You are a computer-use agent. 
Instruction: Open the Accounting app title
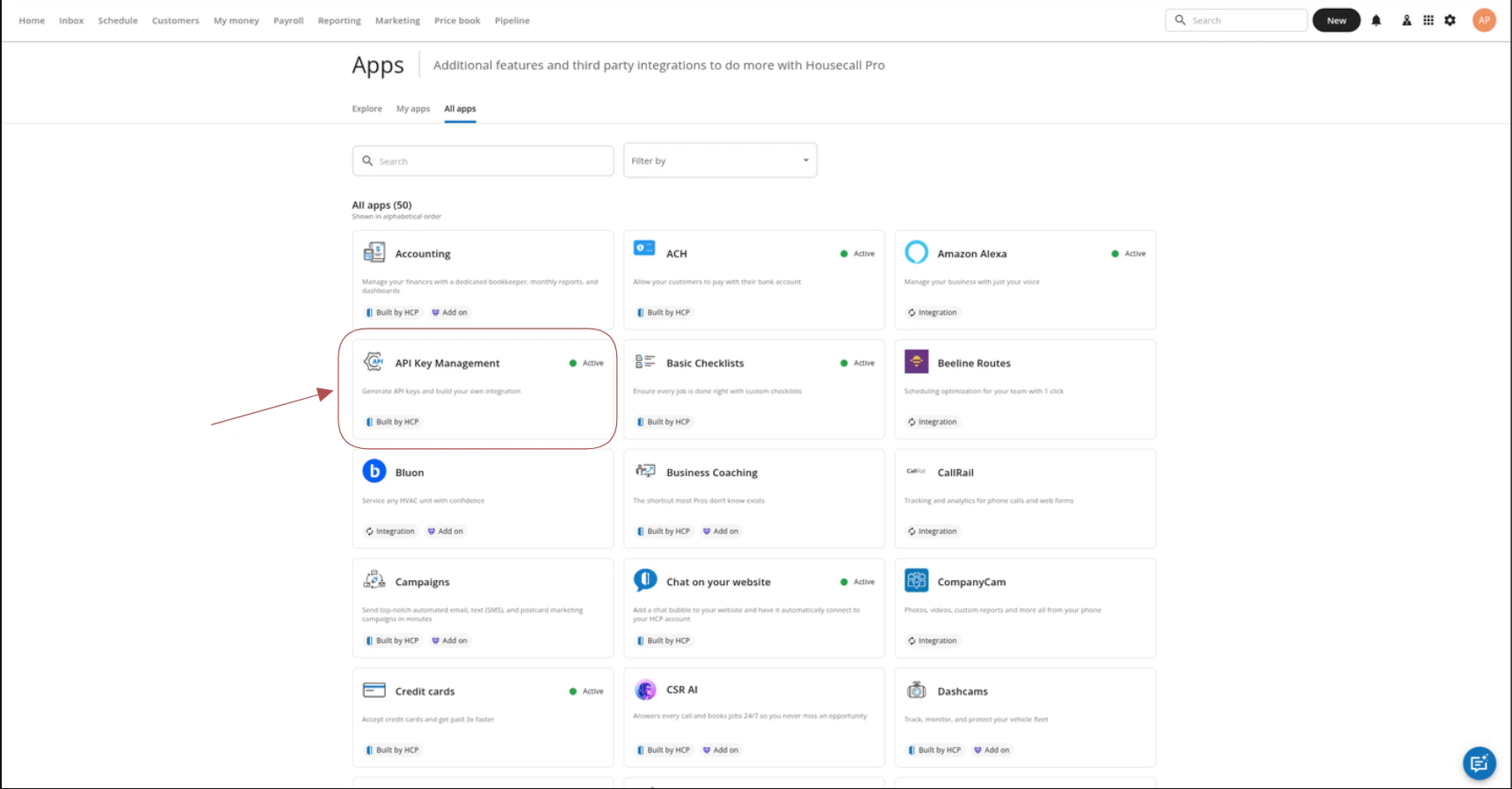(423, 254)
